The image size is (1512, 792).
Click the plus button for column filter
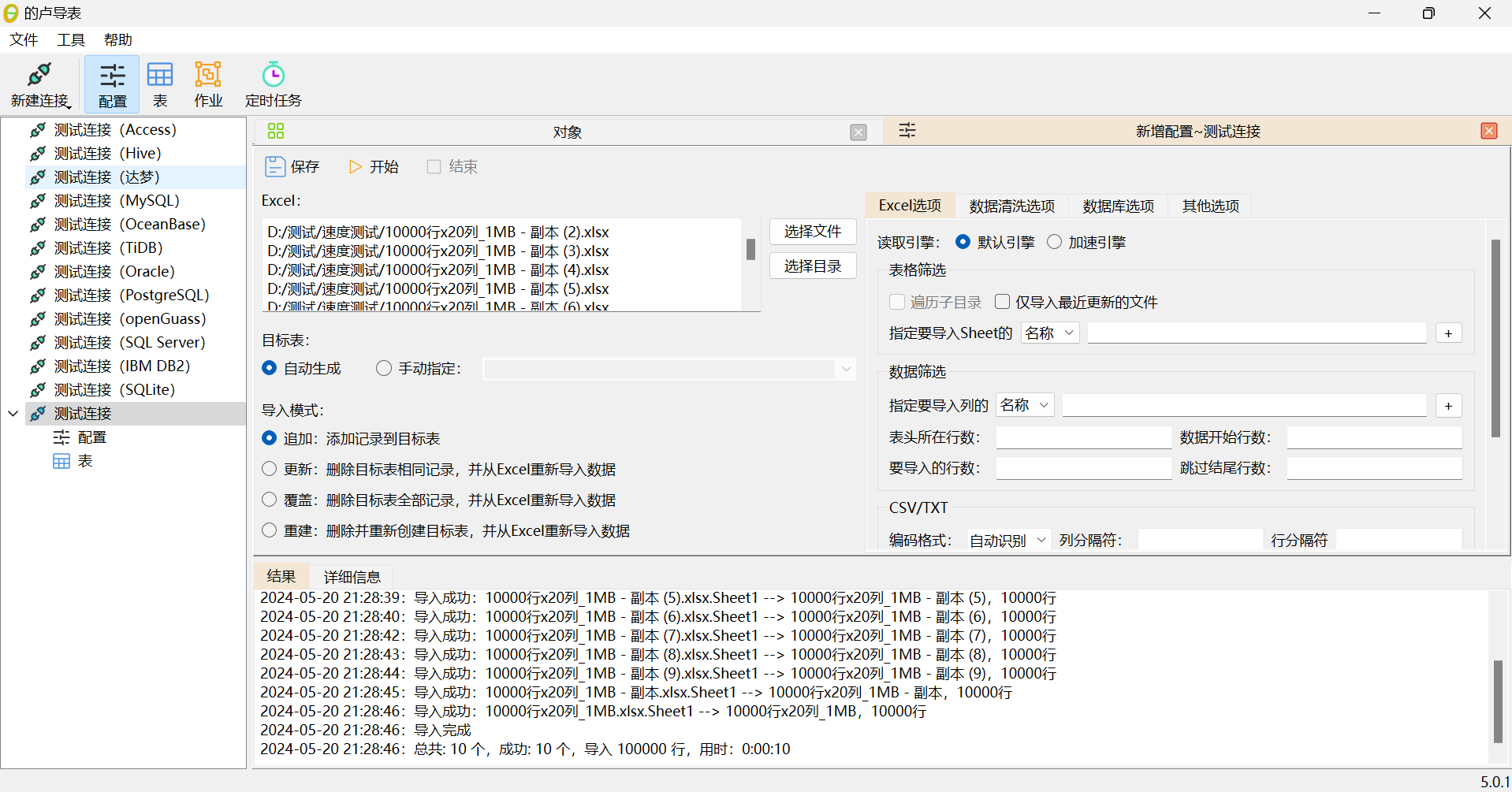1448,406
